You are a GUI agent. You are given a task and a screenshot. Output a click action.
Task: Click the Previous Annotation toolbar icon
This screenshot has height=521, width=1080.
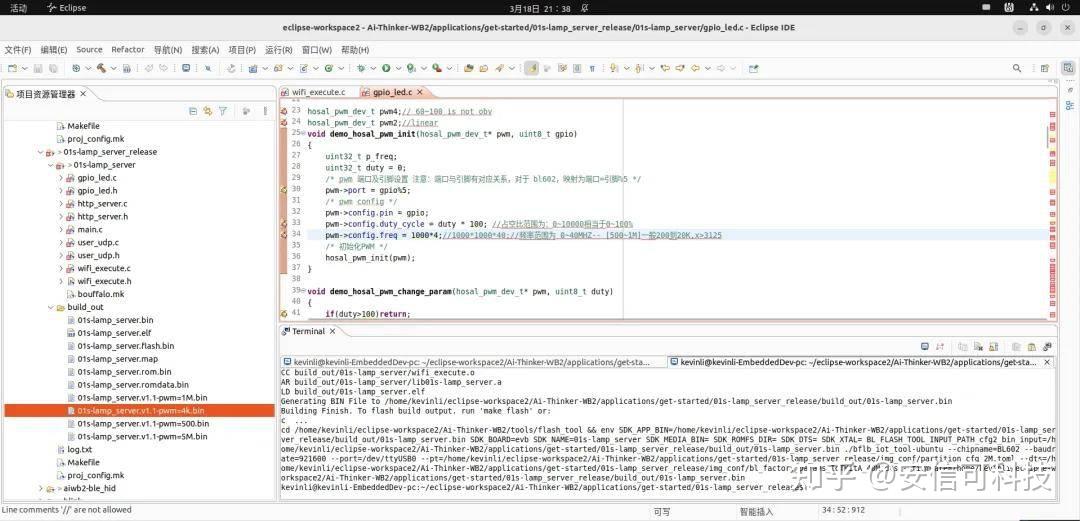(x=639, y=68)
